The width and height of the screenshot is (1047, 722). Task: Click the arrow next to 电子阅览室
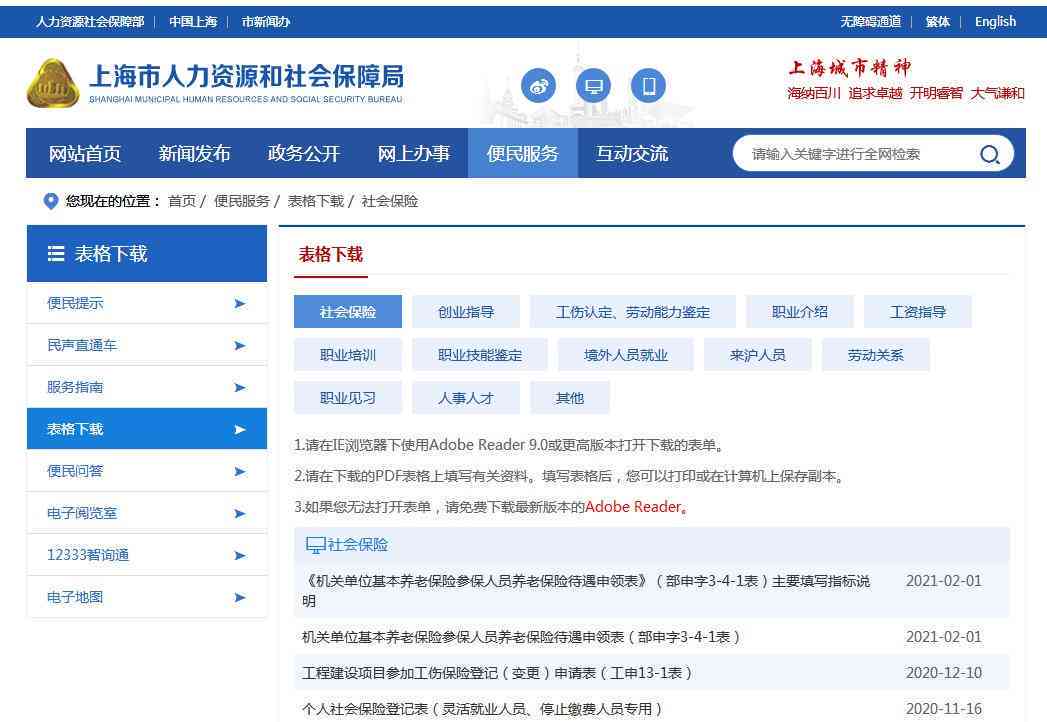[x=240, y=514]
